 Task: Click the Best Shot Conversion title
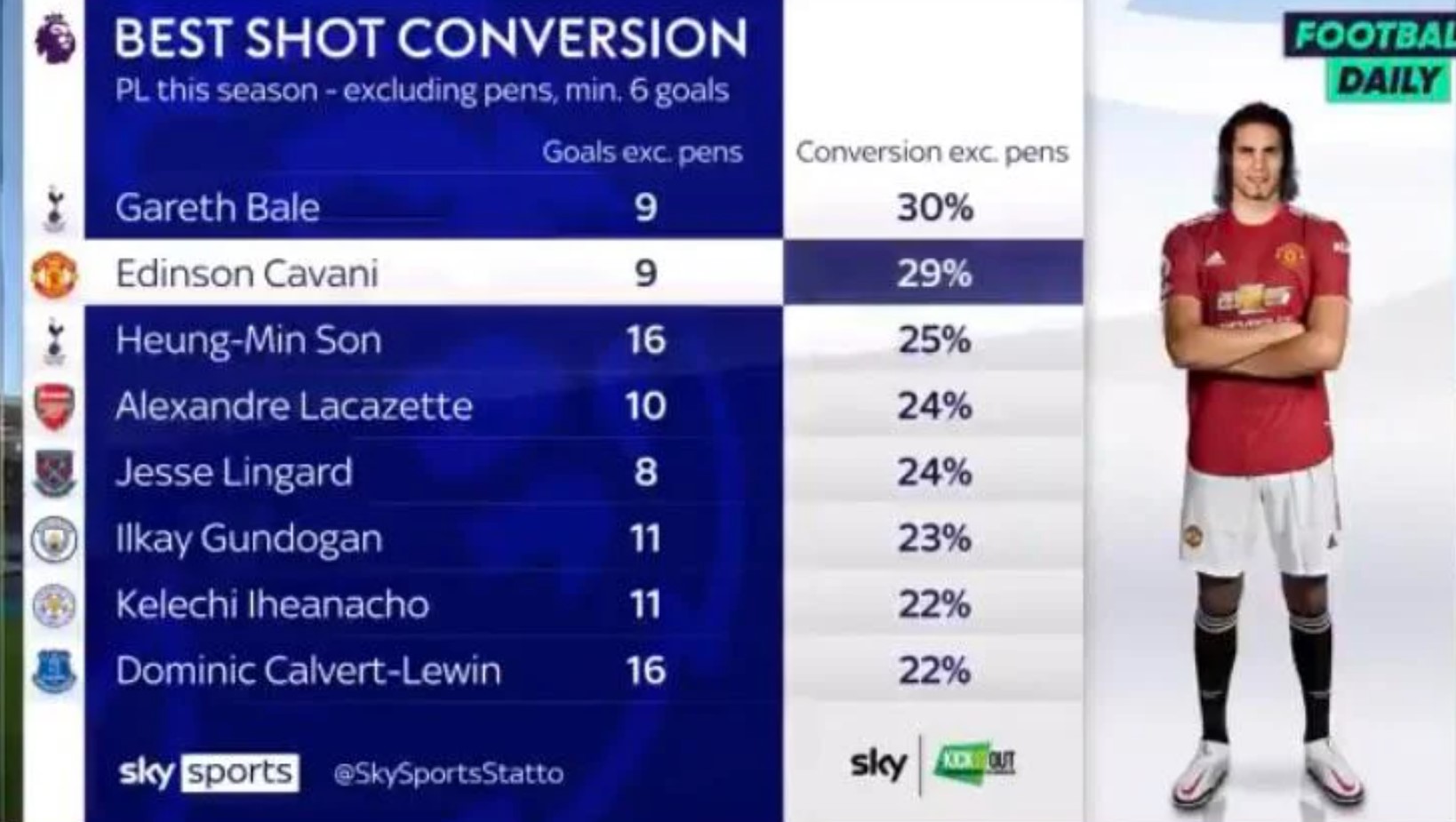point(431,39)
